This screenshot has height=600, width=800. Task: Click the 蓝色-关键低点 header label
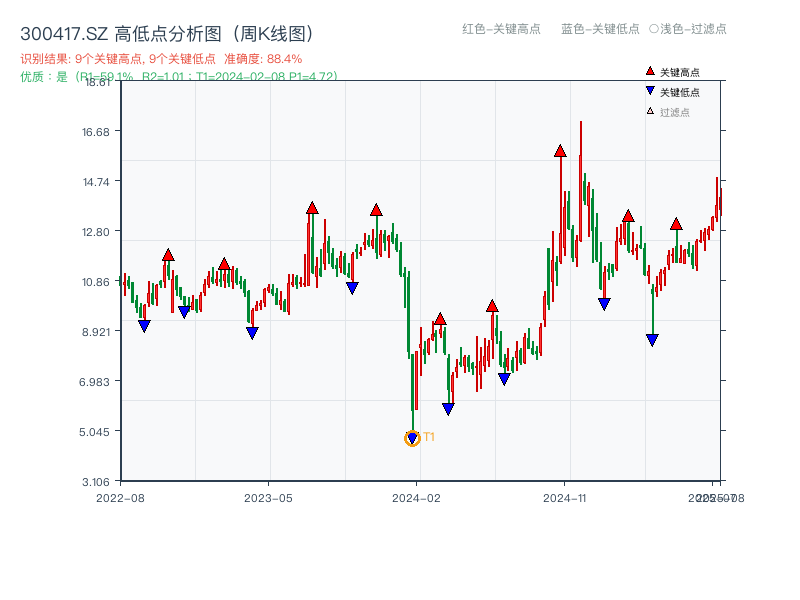coord(600,29)
